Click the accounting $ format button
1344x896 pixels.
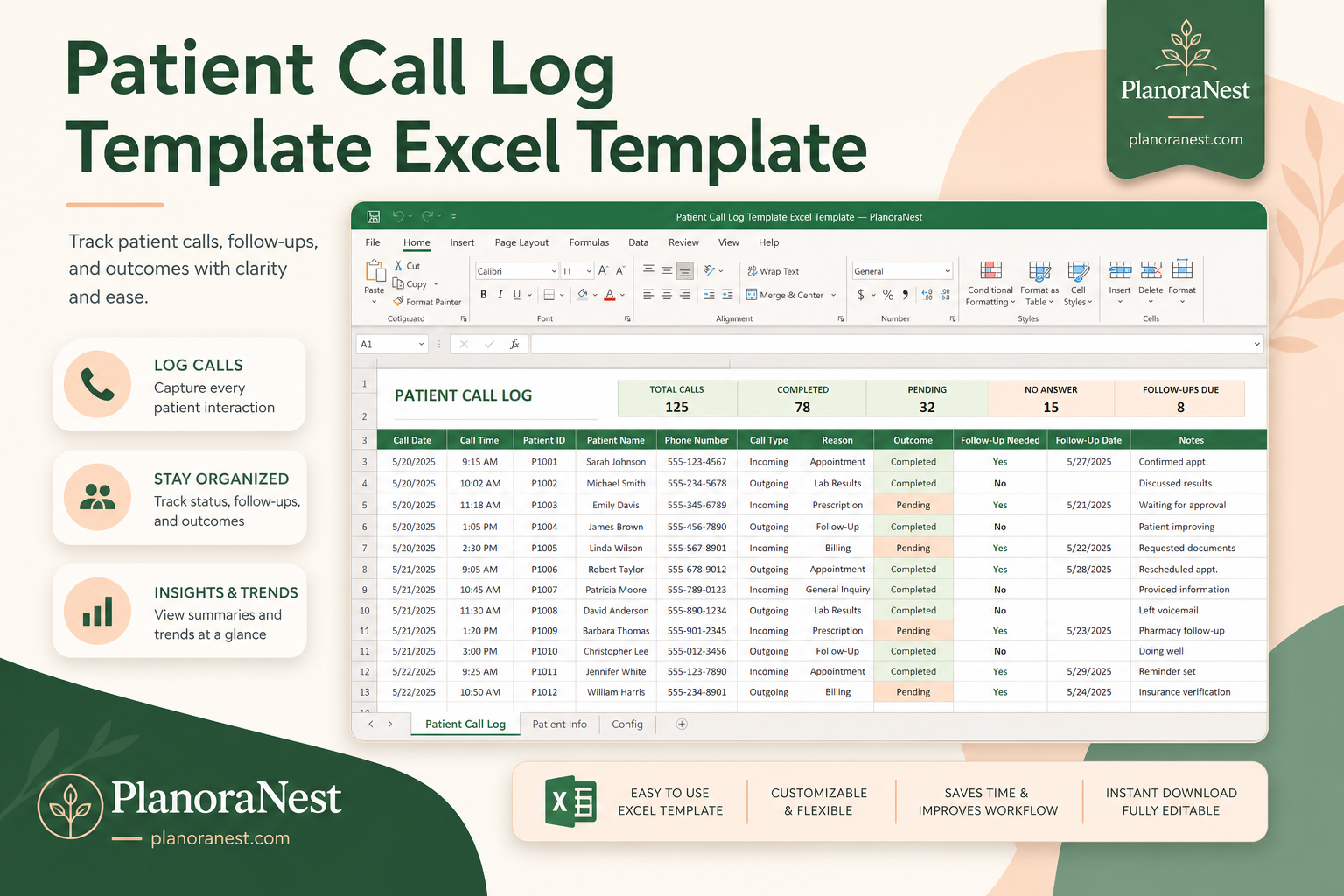[861, 295]
